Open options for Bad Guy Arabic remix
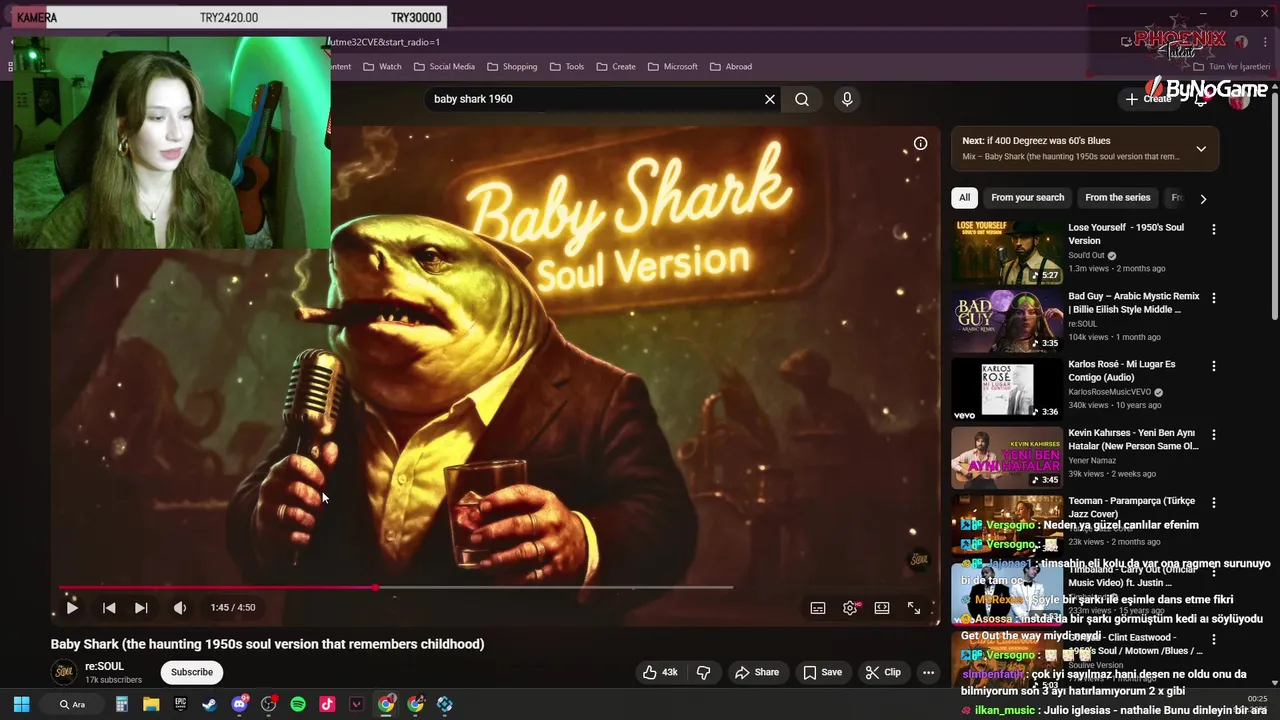This screenshot has height=720, width=1280. (1214, 298)
